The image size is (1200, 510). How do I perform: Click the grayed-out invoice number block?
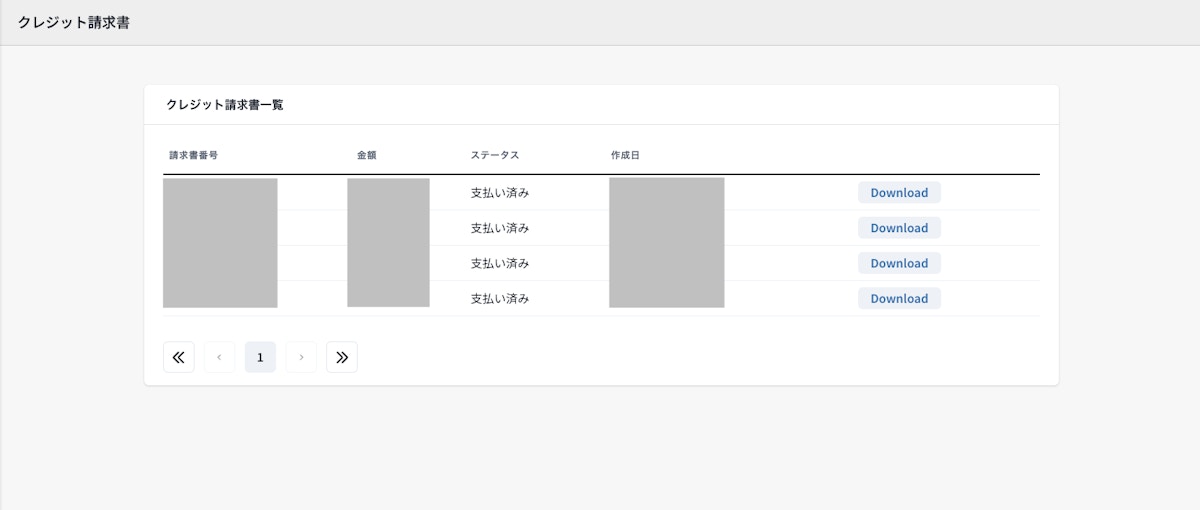click(220, 243)
